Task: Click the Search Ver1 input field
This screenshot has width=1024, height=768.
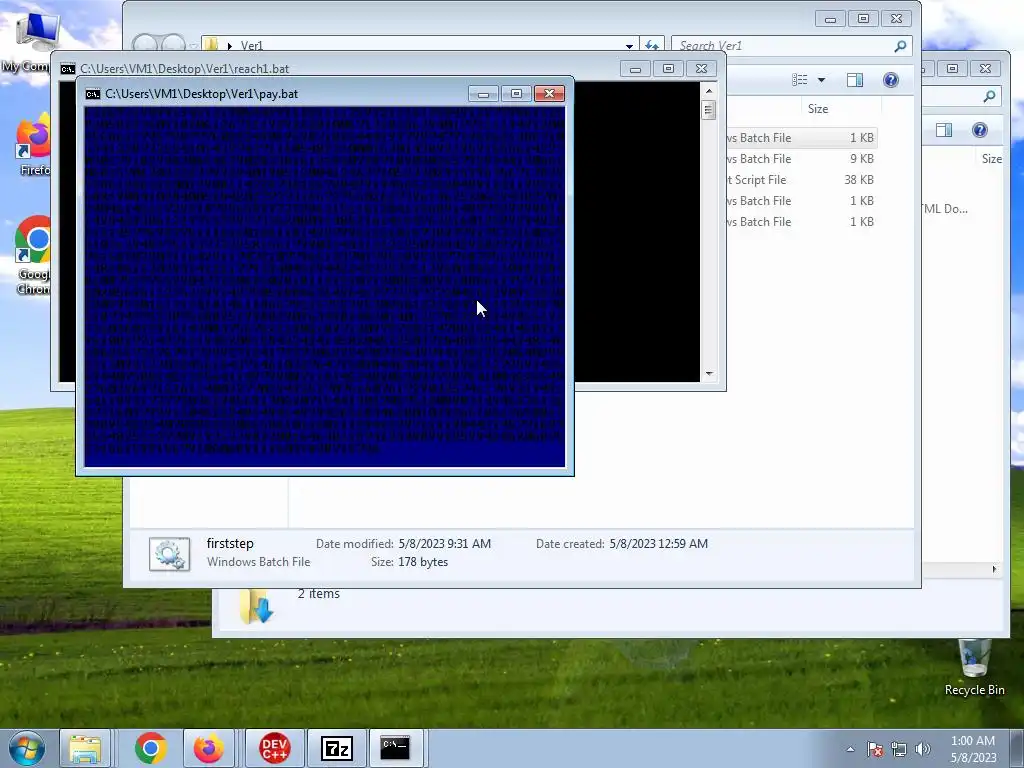Action: [782, 46]
